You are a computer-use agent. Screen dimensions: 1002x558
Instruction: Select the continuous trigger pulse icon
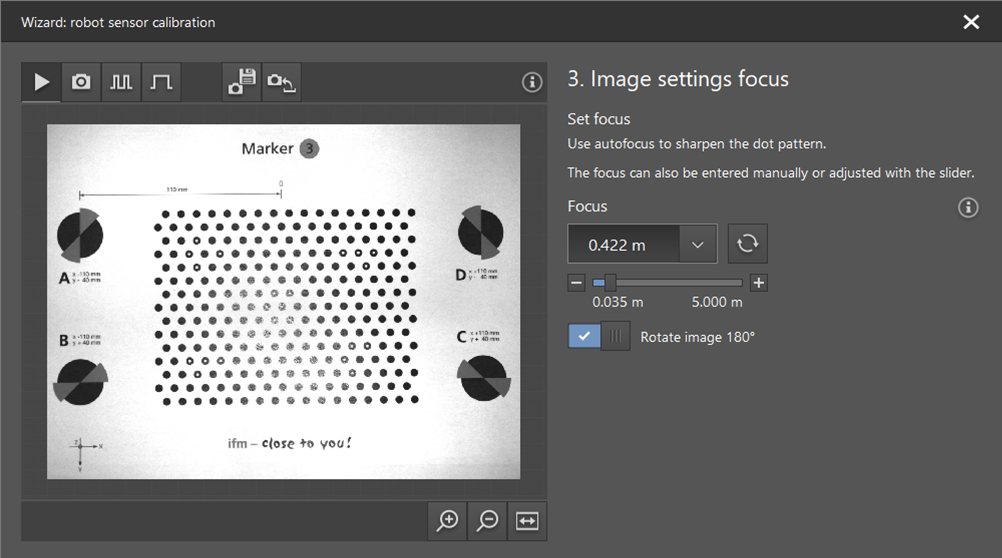[121, 83]
